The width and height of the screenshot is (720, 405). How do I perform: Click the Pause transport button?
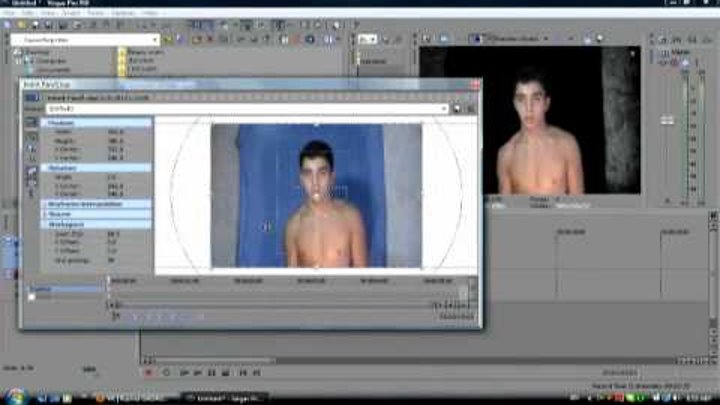(x=212, y=373)
